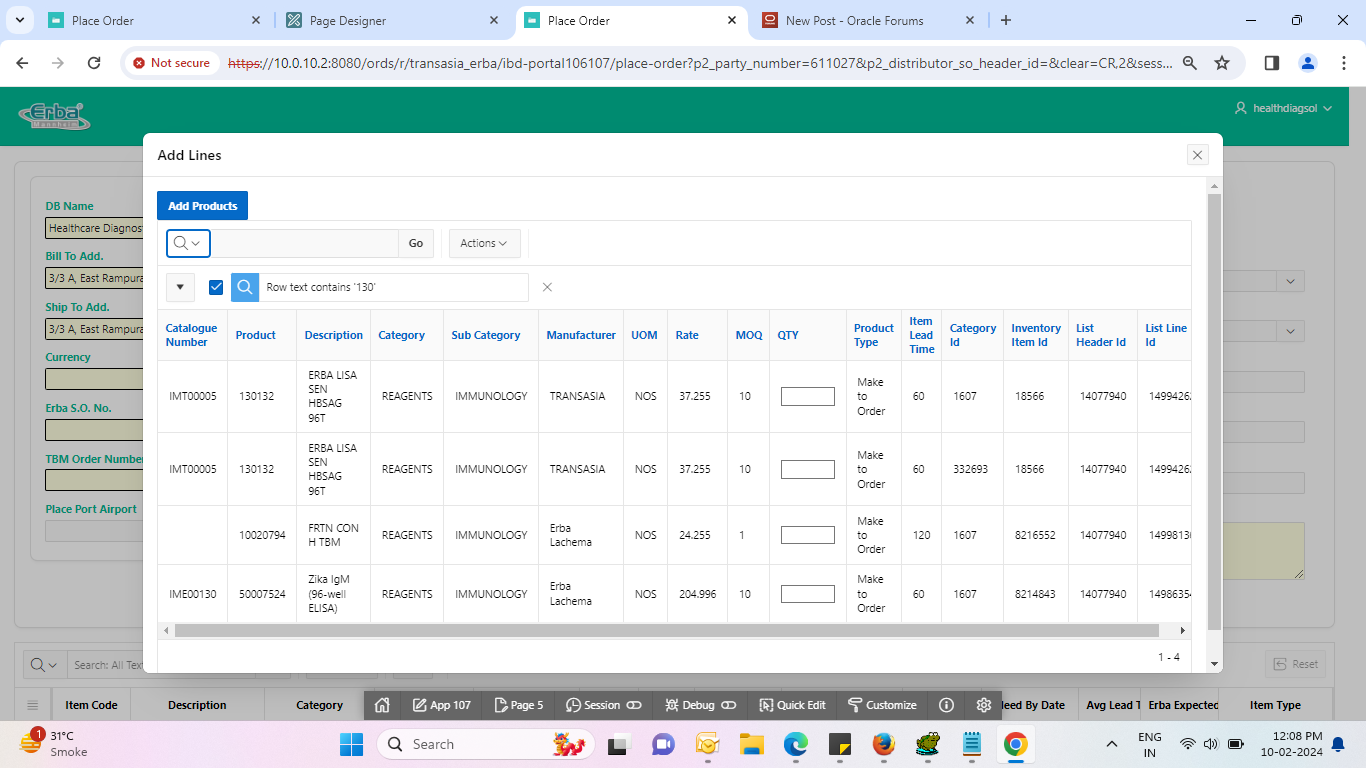This screenshot has width=1366, height=768.
Task: Open the 'Row text contains 130' filter link
Action: click(x=321, y=287)
